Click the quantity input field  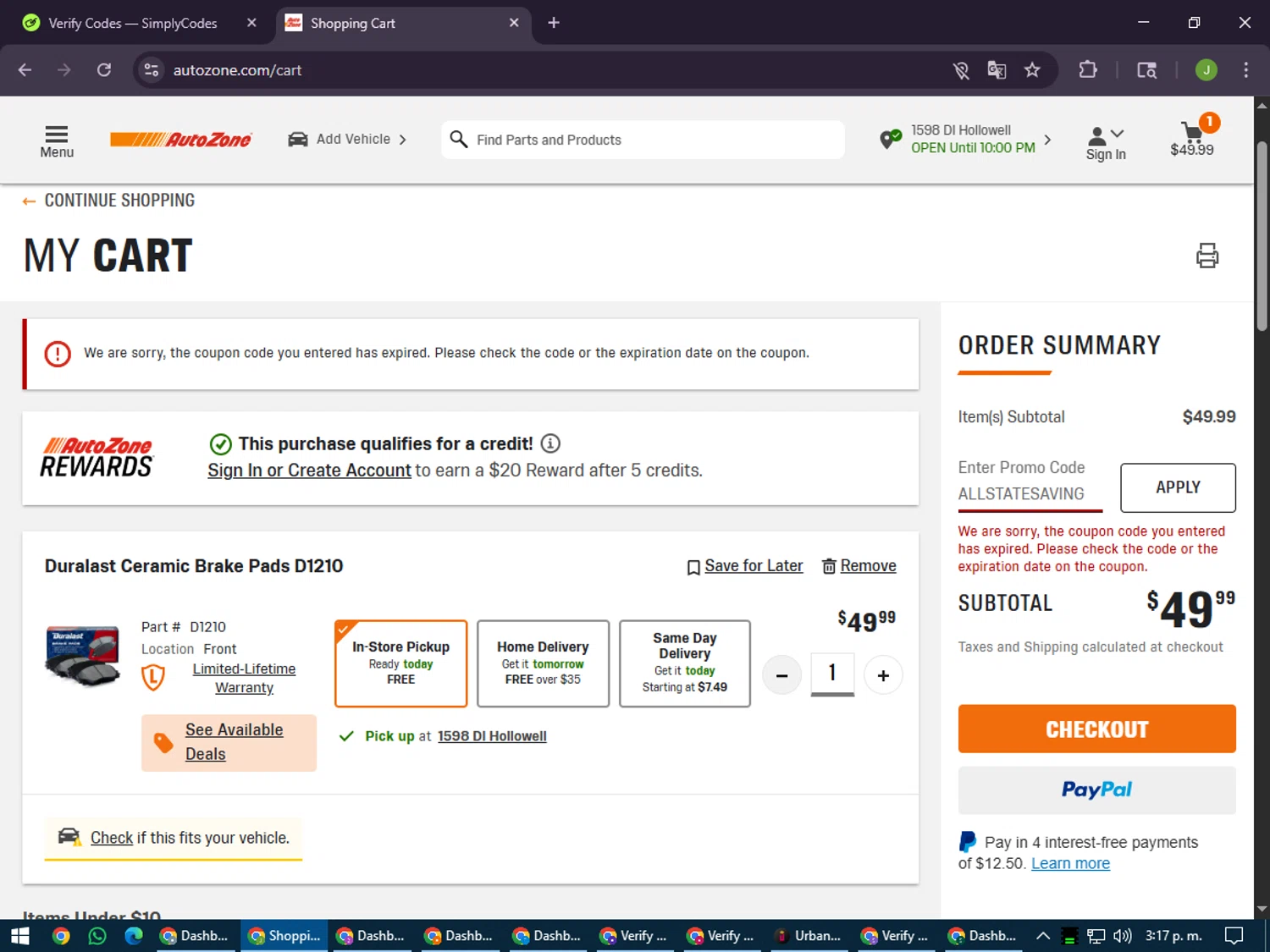pyautogui.click(x=832, y=674)
